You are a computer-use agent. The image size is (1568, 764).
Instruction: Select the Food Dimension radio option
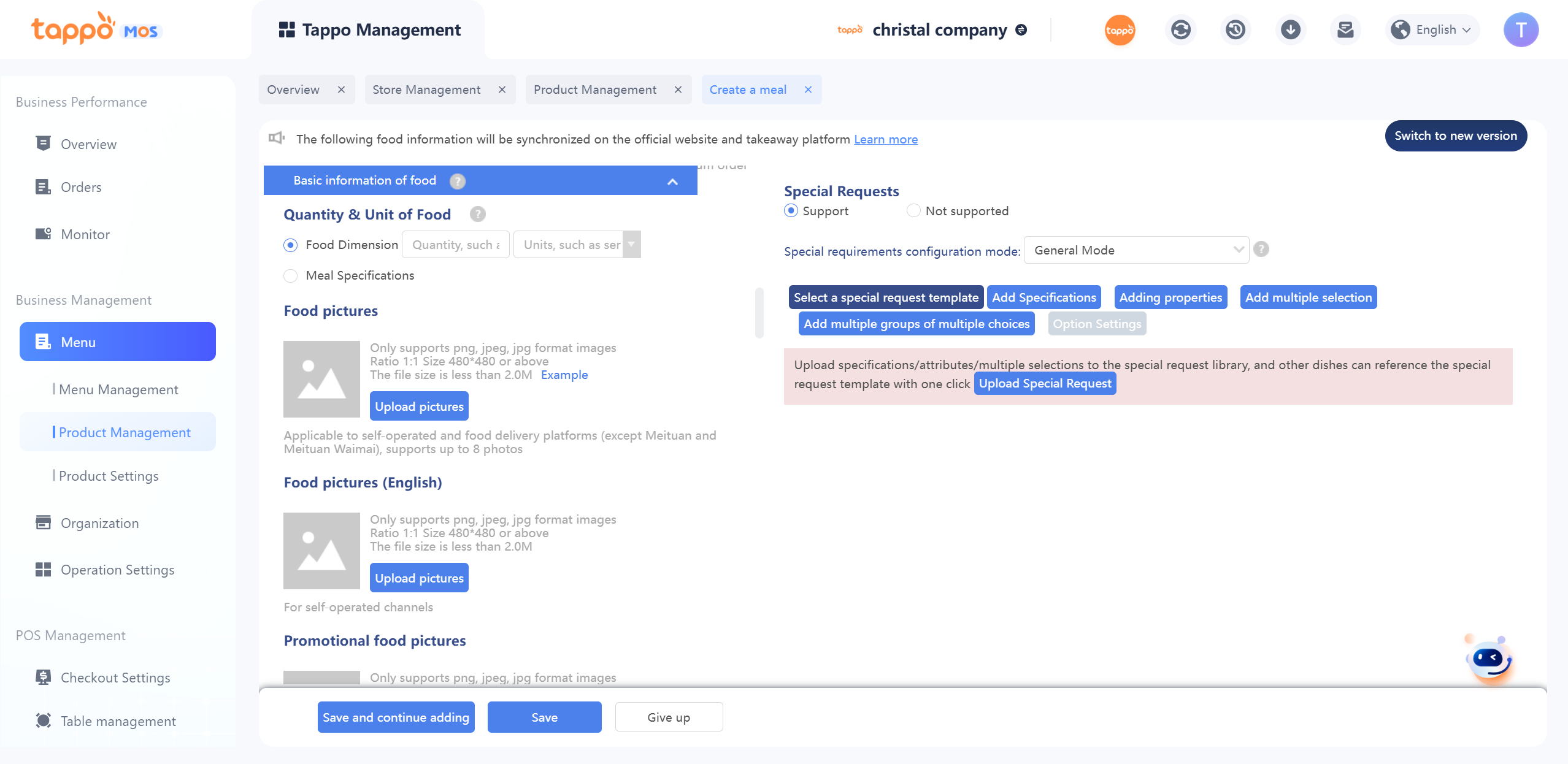click(291, 245)
